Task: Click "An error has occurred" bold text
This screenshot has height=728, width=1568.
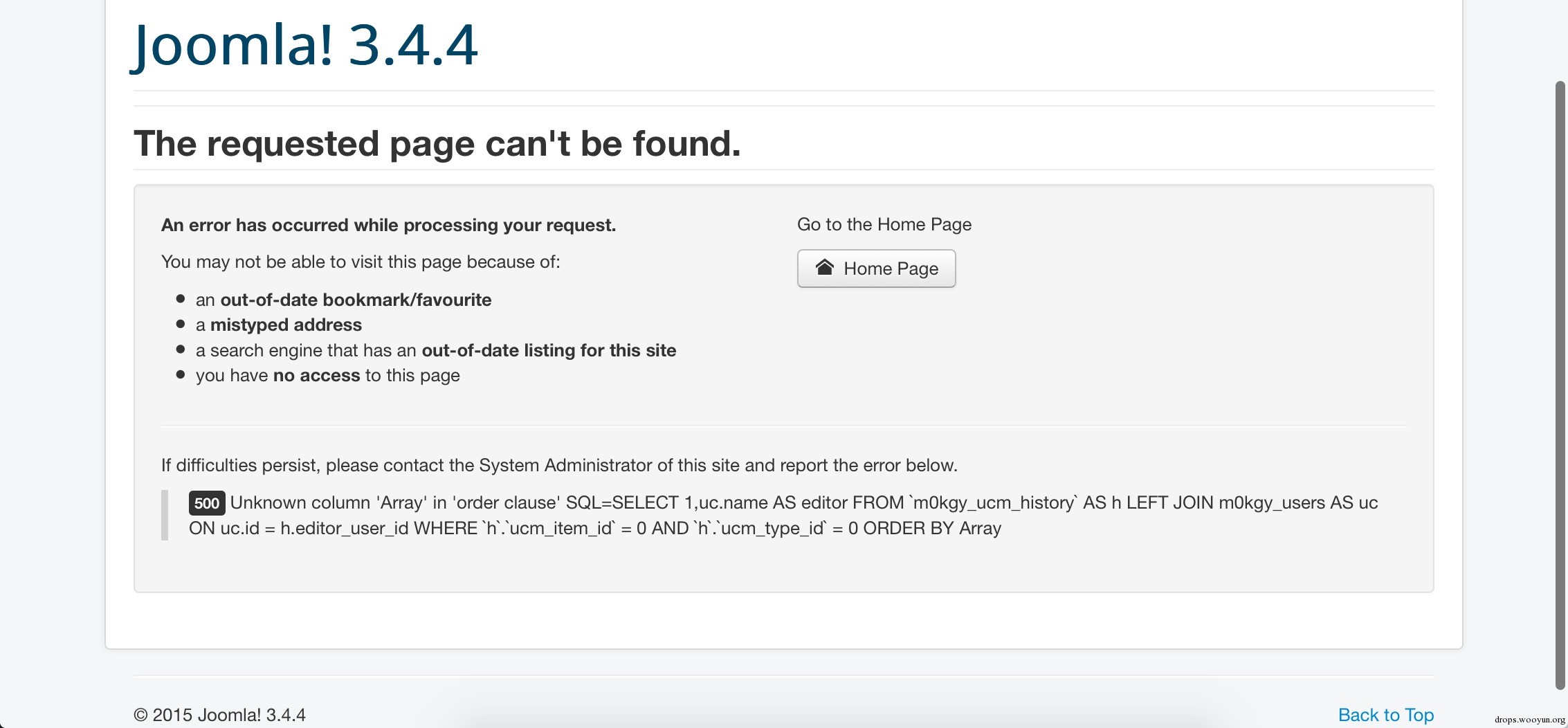Action: (388, 225)
